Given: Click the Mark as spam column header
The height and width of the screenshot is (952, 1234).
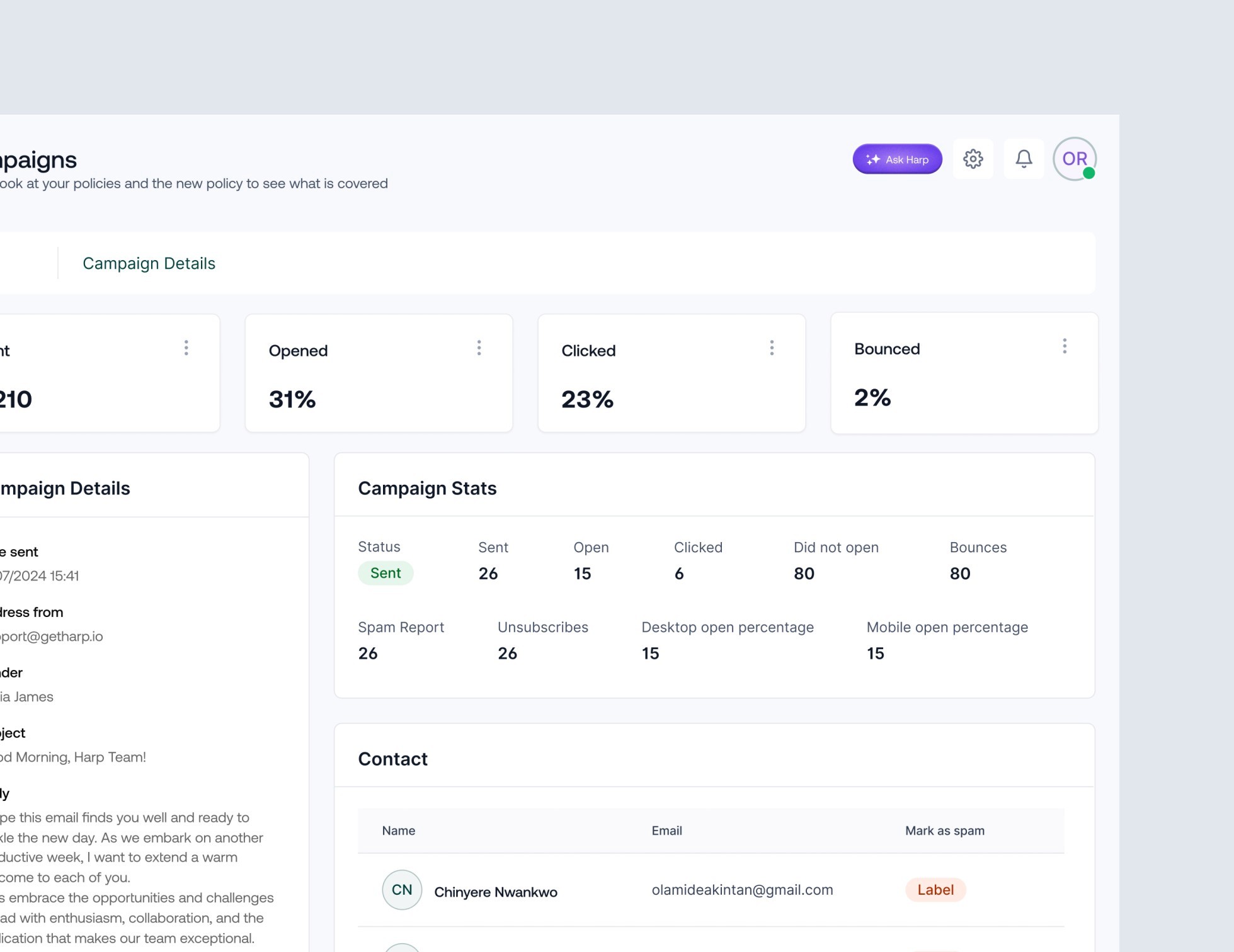Looking at the screenshot, I should coord(944,830).
